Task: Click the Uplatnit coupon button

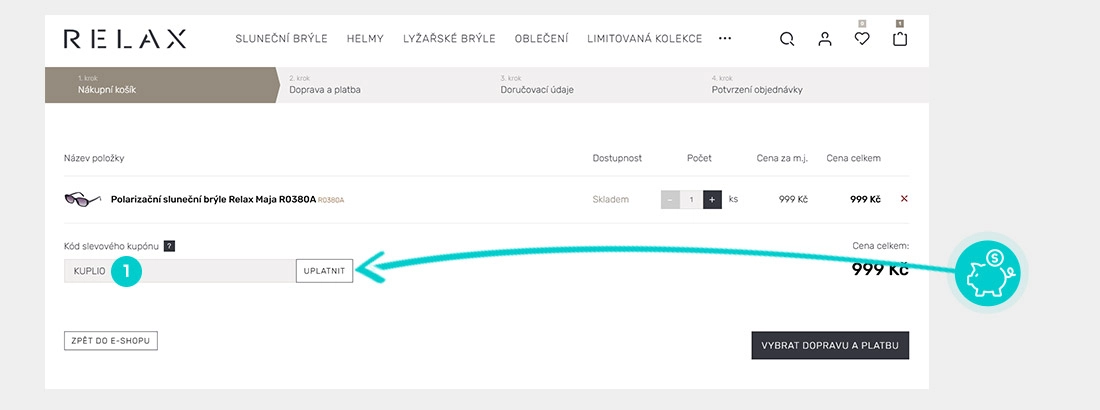Action: point(324,271)
